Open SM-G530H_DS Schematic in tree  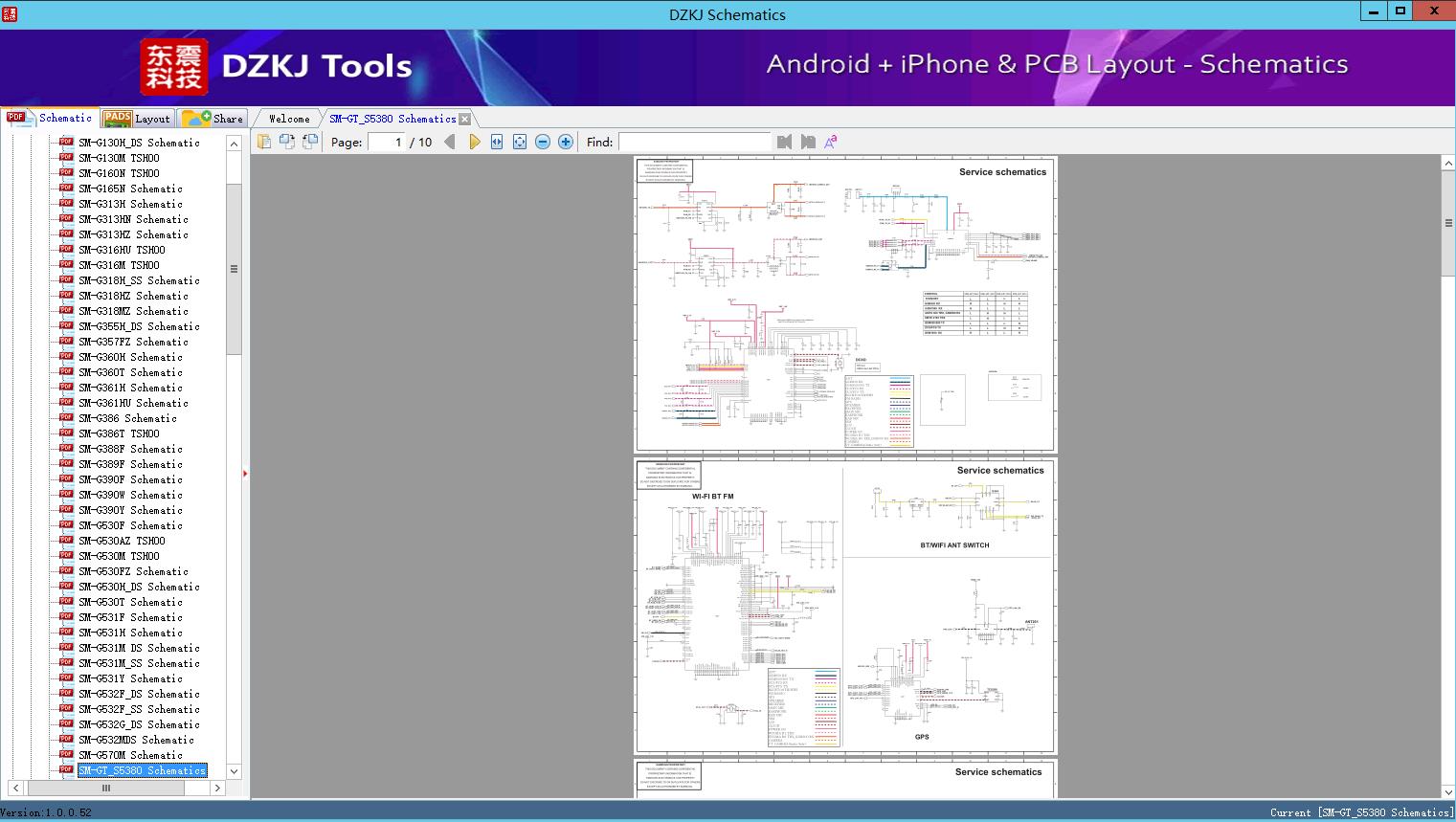point(139,587)
